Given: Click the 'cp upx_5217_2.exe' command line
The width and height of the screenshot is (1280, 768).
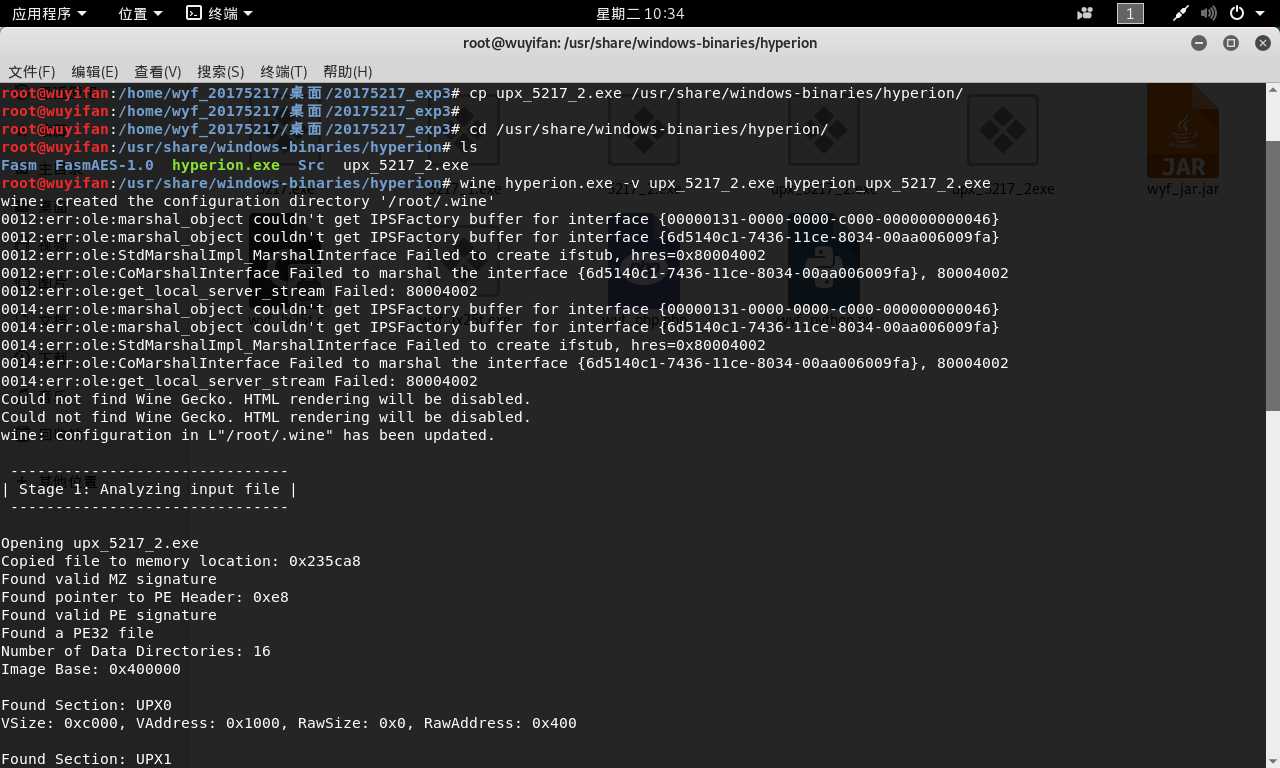Looking at the screenshot, I should [x=716, y=93].
